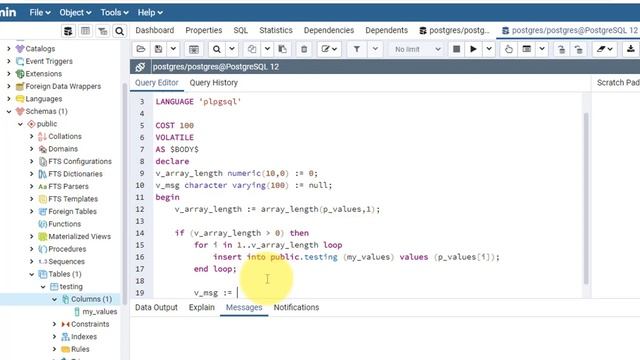Click the Filtered Rows icon in browser toolbar
This screenshot has height=360, width=640.
click(x=102, y=31)
